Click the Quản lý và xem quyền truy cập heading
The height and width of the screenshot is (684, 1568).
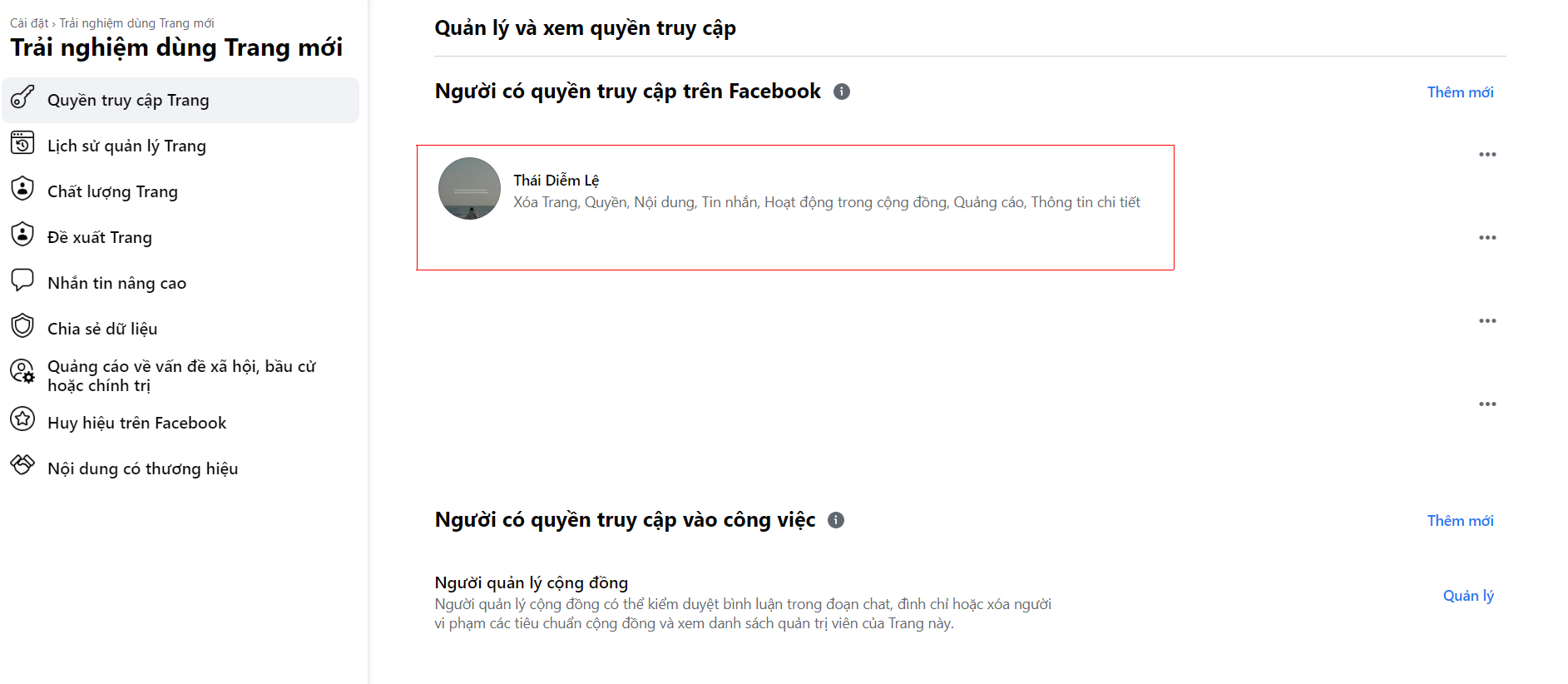(x=585, y=28)
